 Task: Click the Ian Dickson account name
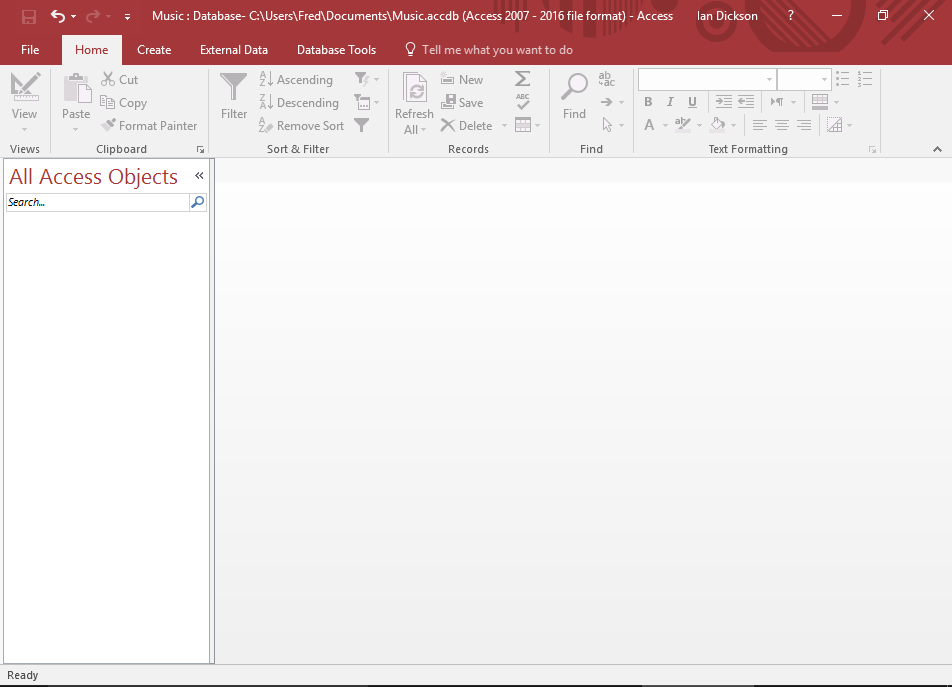(727, 16)
